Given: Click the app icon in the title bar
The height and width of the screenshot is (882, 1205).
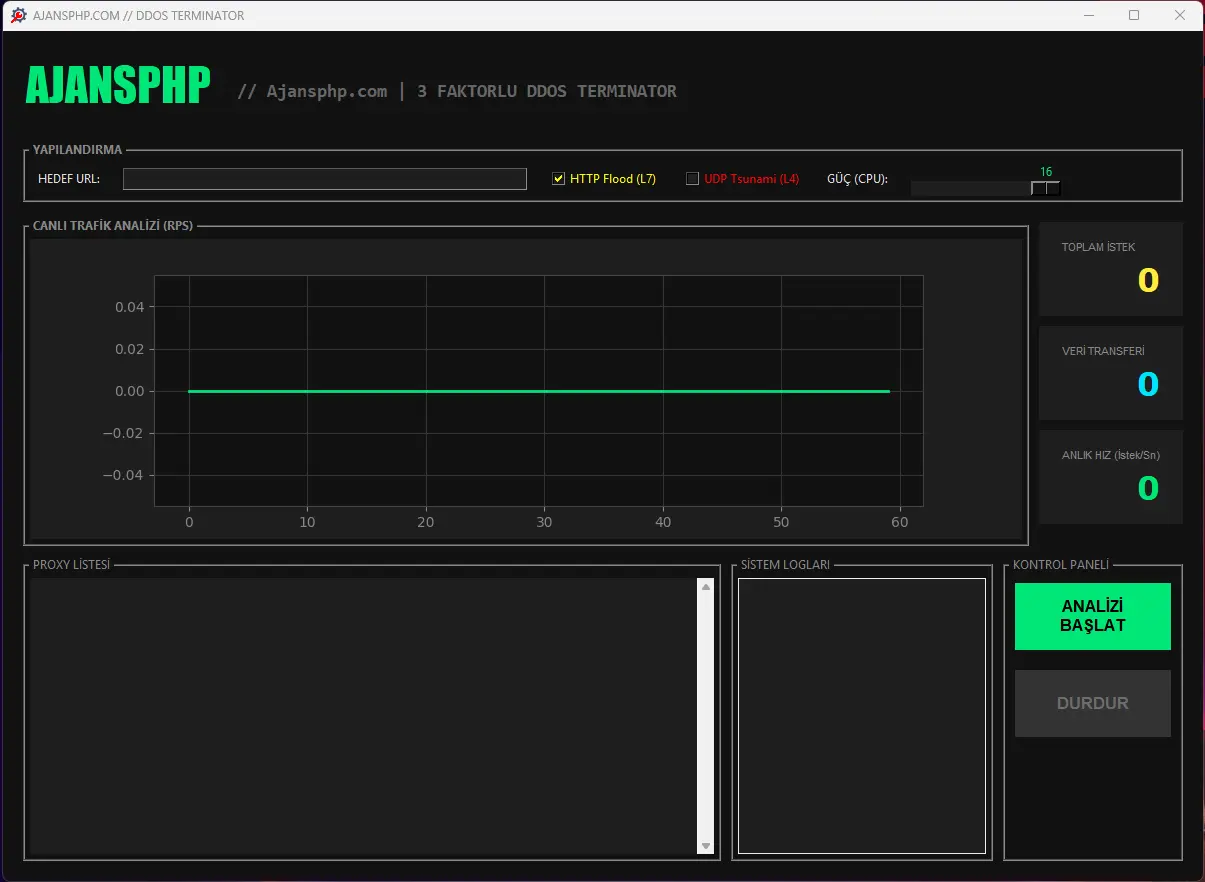Looking at the screenshot, I should pyautogui.click(x=18, y=15).
